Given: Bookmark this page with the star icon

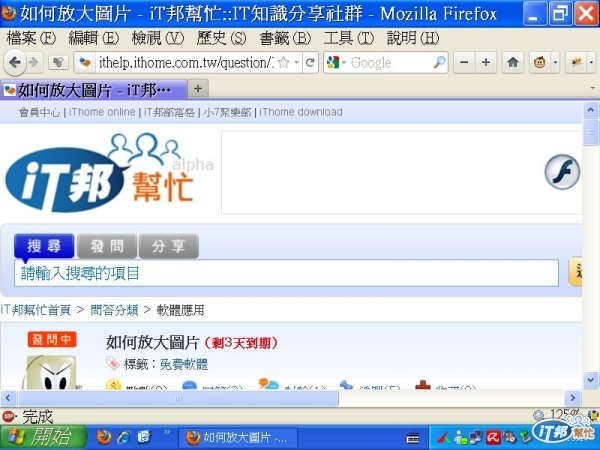Looking at the screenshot, I should [x=284, y=62].
